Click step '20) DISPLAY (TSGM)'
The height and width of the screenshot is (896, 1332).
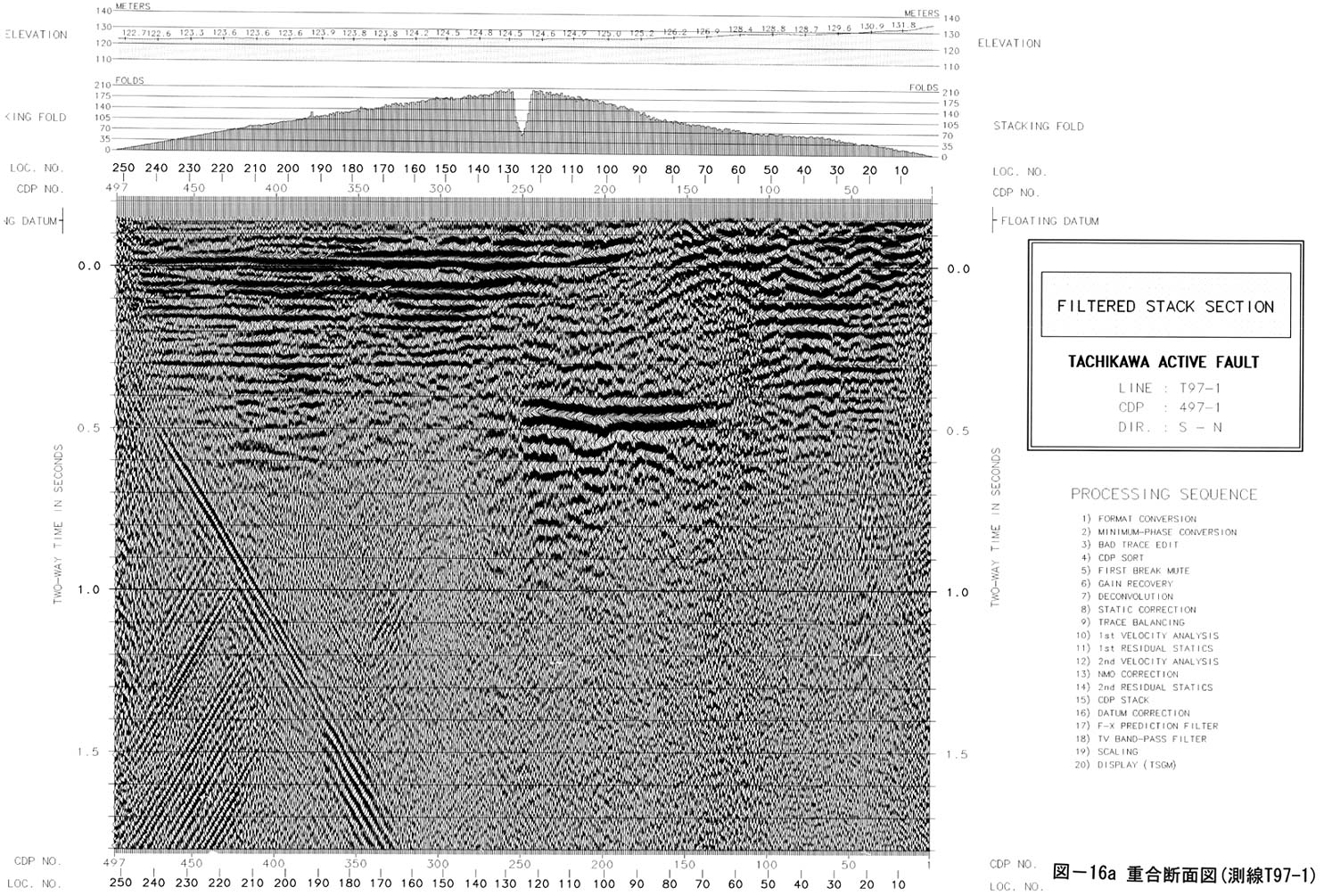[1127, 765]
